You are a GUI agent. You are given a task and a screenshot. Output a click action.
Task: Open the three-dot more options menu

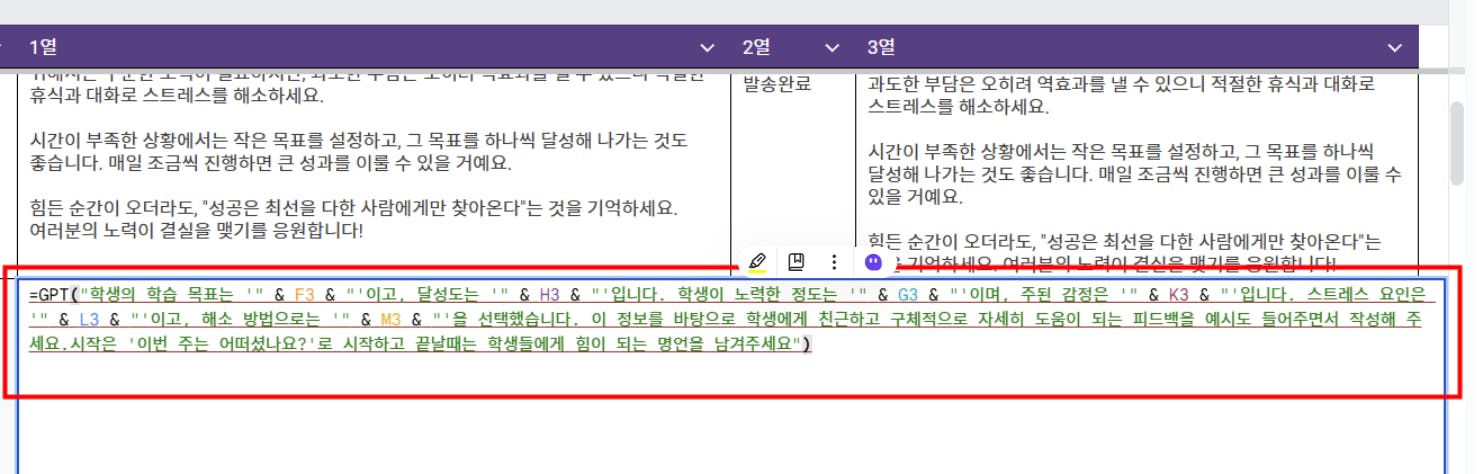pos(834,263)
